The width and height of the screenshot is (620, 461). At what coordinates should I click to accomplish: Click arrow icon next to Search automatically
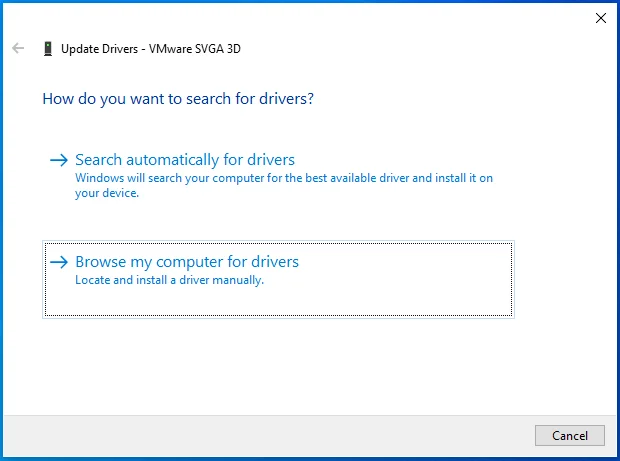pyautogui.click(x=59, y=160)
